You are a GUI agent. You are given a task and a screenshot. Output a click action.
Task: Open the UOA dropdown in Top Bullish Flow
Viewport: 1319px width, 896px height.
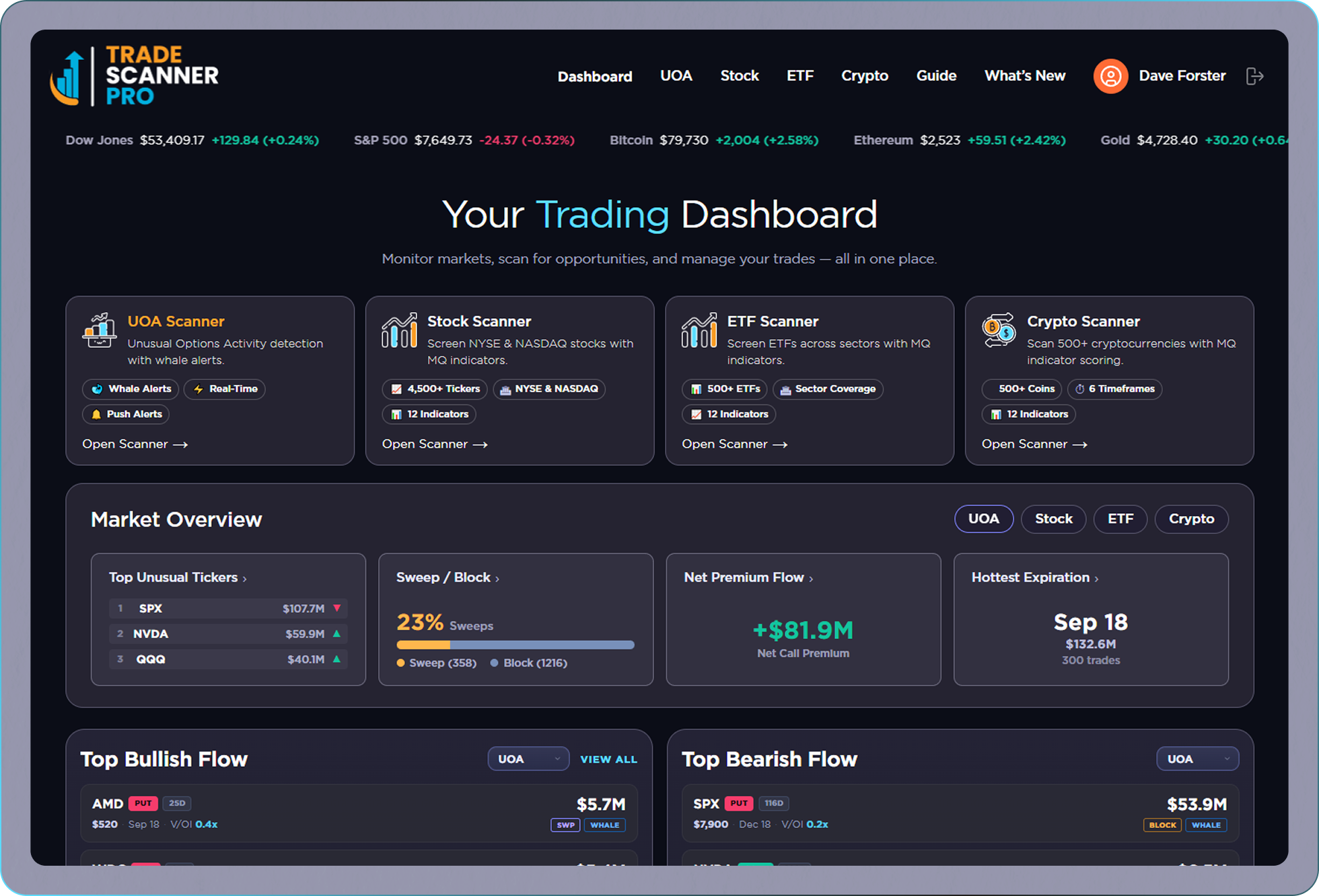[528, 759]
